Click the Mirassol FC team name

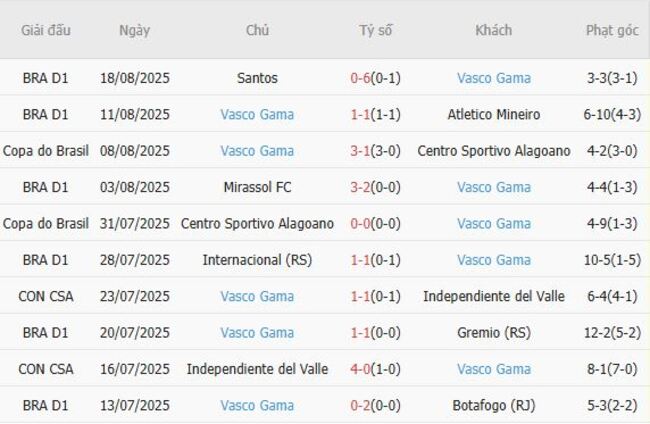point(257,187)
